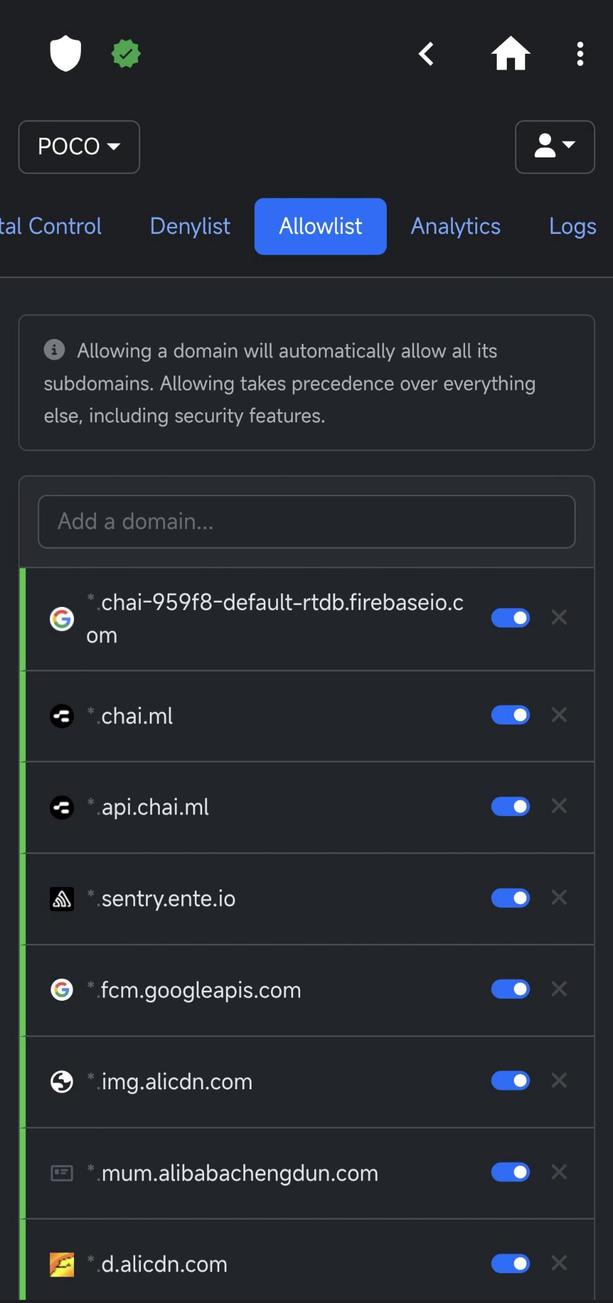The height and width of the screenshot is (1303, 613).
Task: Turn off allowing sentry.ente.io
Action: [510, 897]
